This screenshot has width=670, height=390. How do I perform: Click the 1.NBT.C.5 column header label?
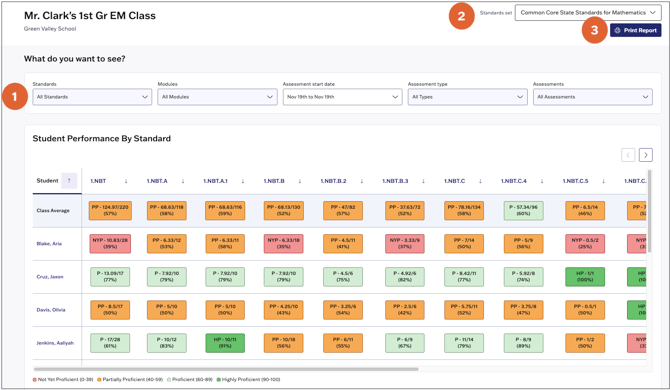[575, 181]
